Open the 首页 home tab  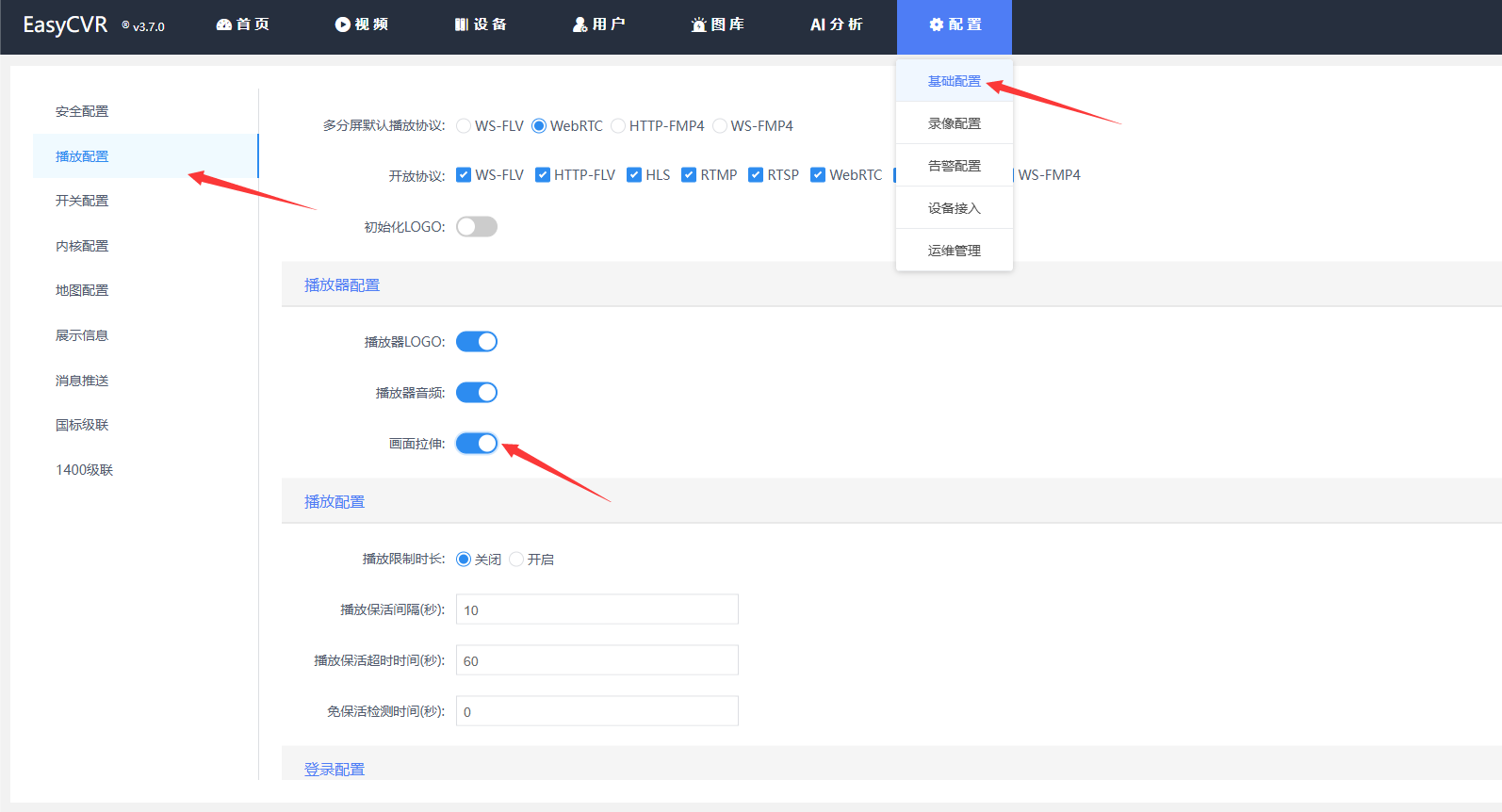(243, 24)
